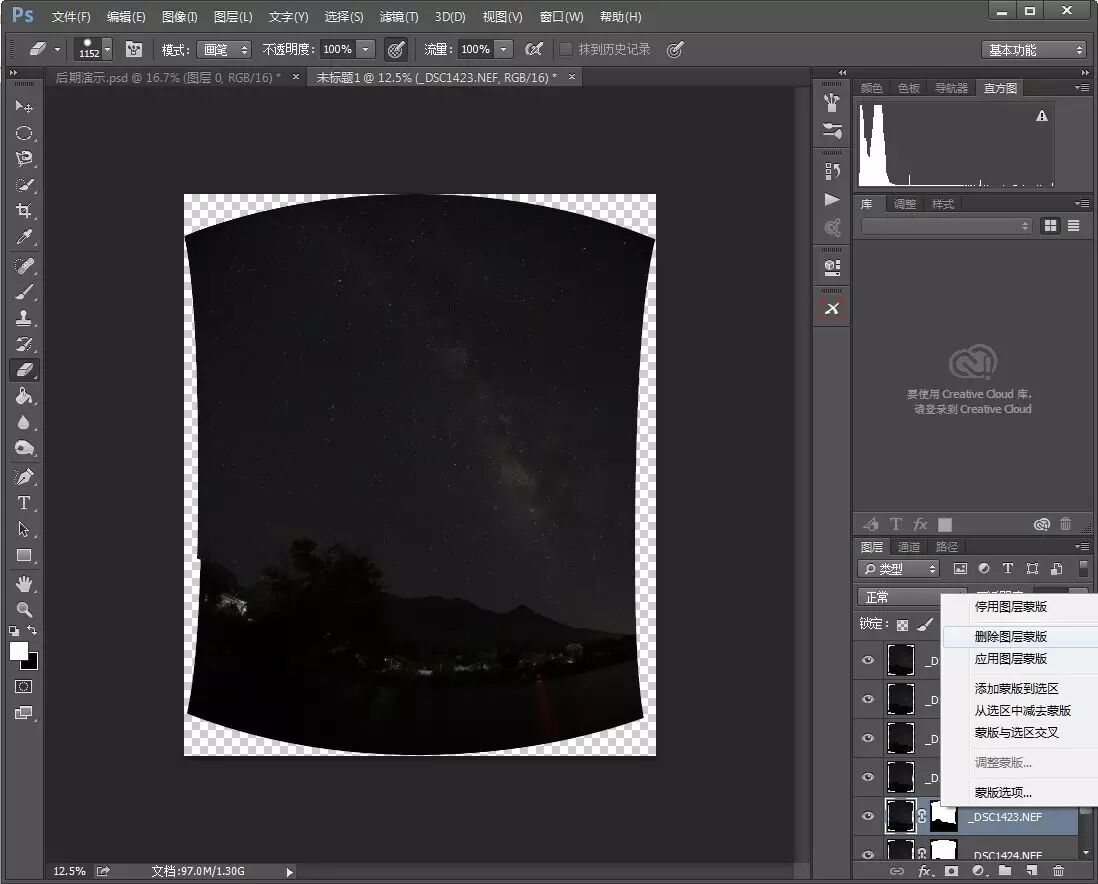Open the tool preset picker arrow
The image size is (1098, 884).
57,50
